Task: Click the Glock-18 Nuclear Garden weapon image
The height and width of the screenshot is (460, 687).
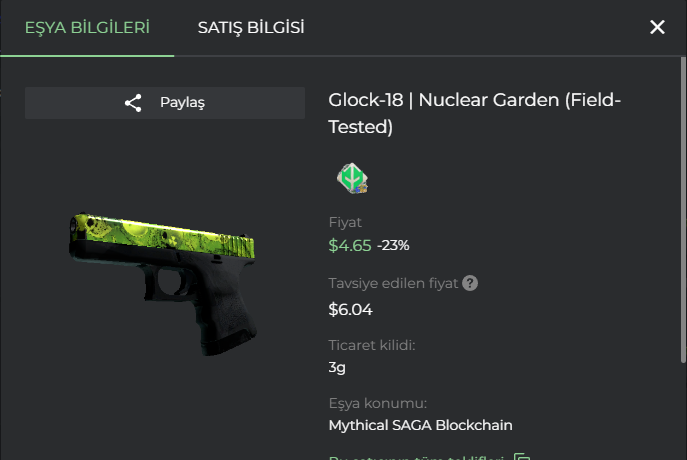Action: point(163,284)
